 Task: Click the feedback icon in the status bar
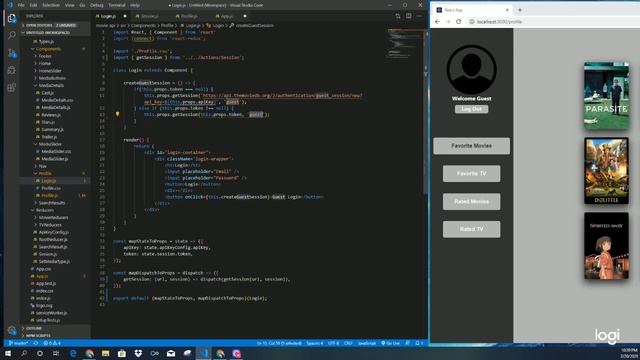click(x=407, y=343)
